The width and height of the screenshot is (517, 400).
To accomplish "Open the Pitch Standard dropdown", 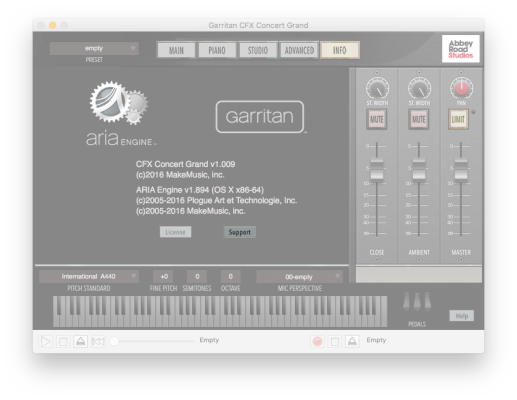I will [x=89, y=276].
